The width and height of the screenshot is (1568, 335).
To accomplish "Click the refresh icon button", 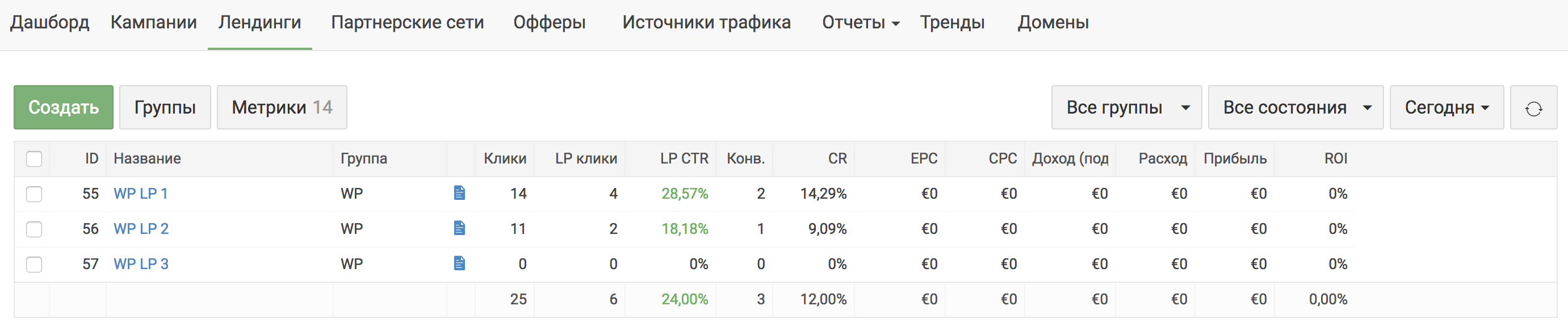I will [1533, 108].
